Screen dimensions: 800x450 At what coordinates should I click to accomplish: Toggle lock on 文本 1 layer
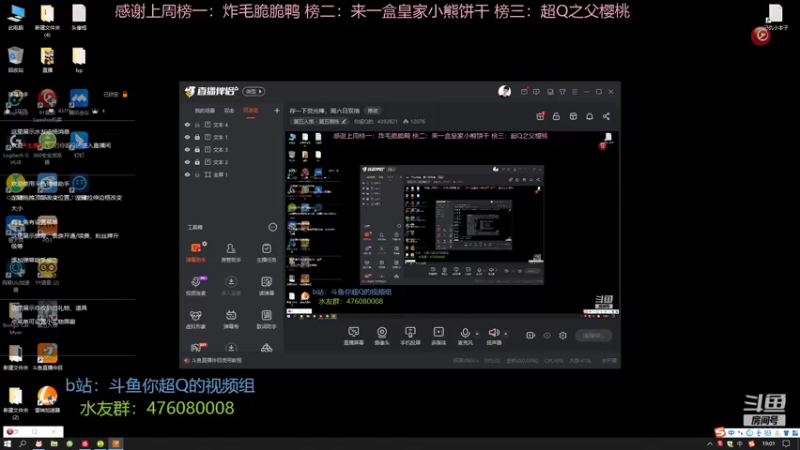[x=197, y=137]
